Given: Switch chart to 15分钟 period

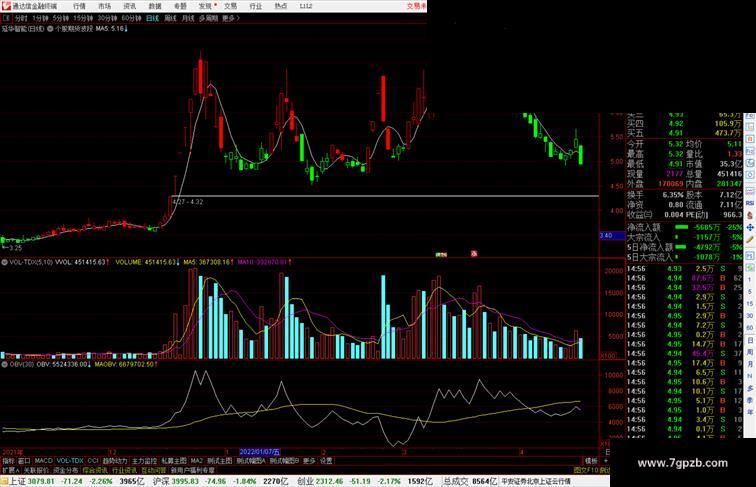Looking at the screenshot, I should (x=82, y=18).
